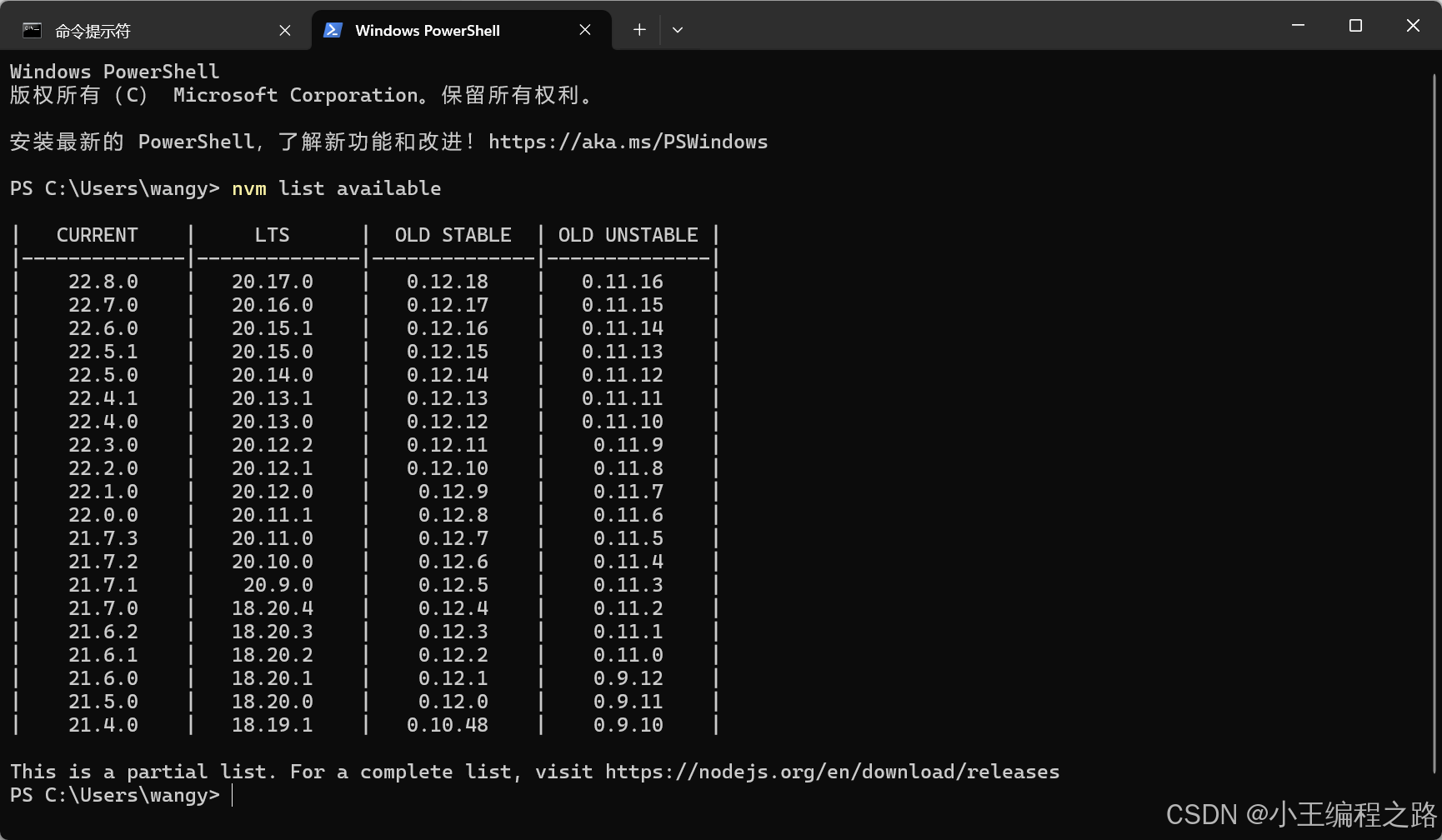Click old stable version 0.12.18
The height and width of the screenshot is (840, 1442).
[448, 282]
